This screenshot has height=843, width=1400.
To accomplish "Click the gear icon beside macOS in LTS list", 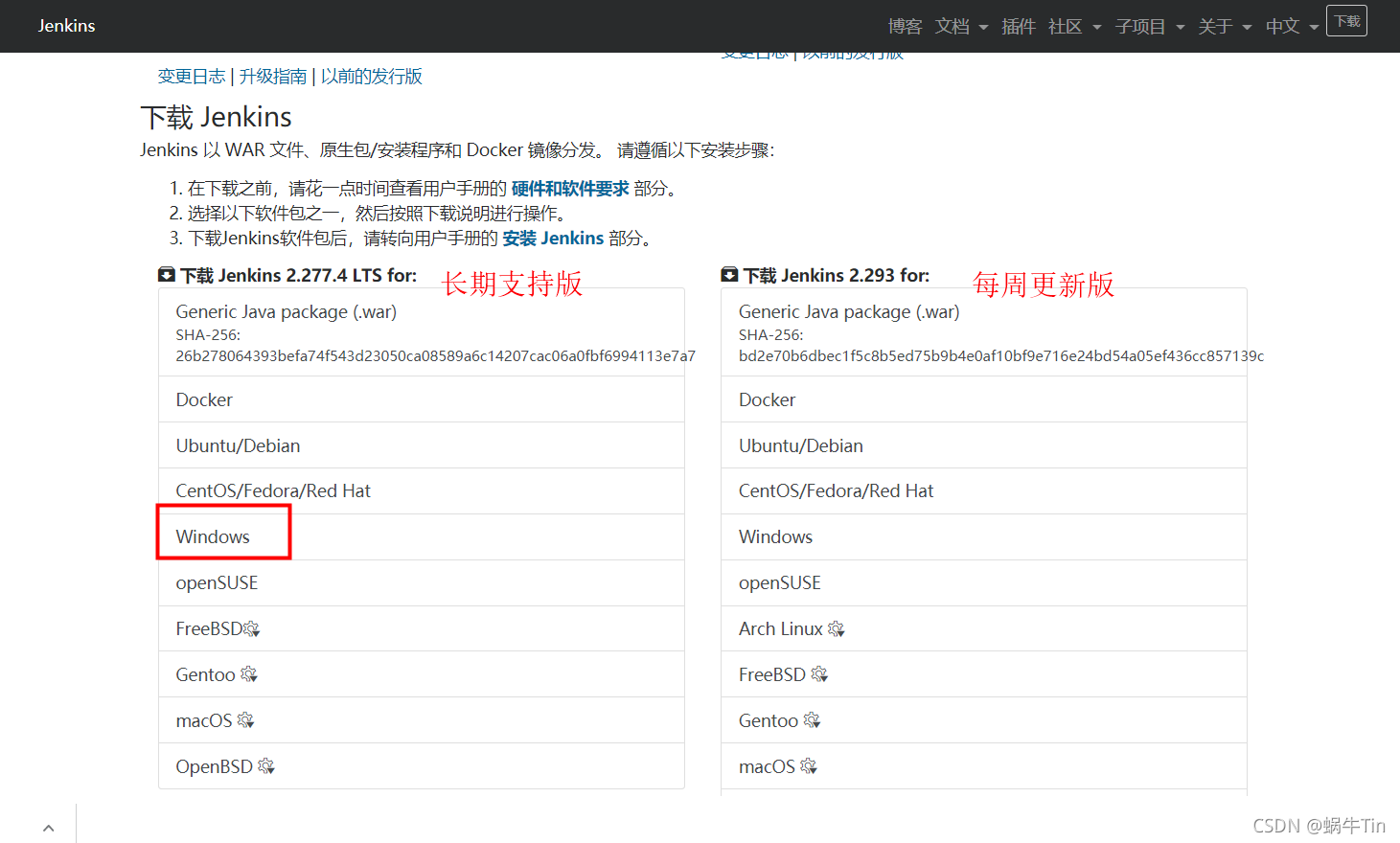I will (x=245, y=720).
